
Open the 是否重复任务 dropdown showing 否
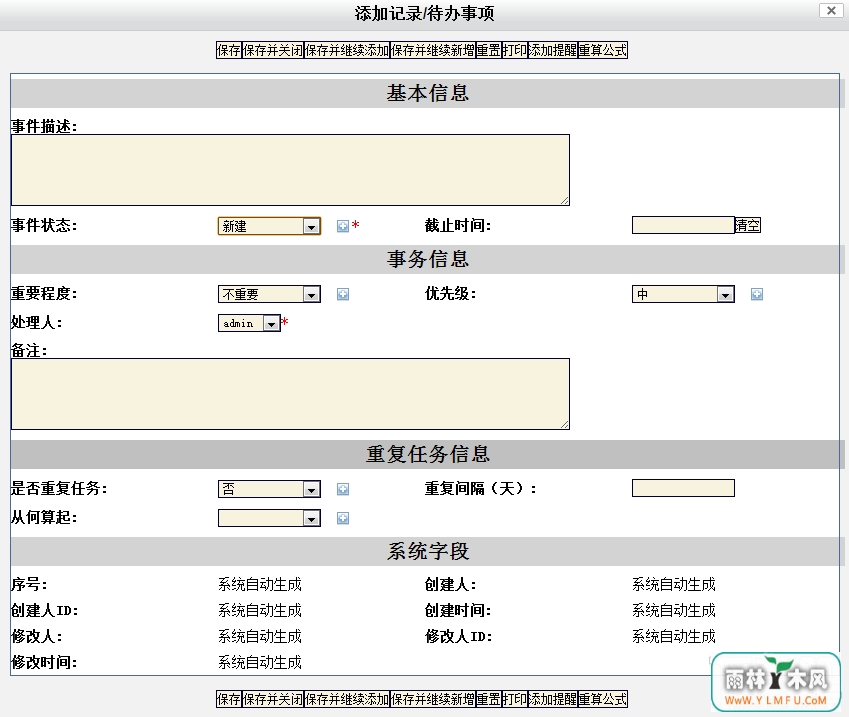coord(269,489)
